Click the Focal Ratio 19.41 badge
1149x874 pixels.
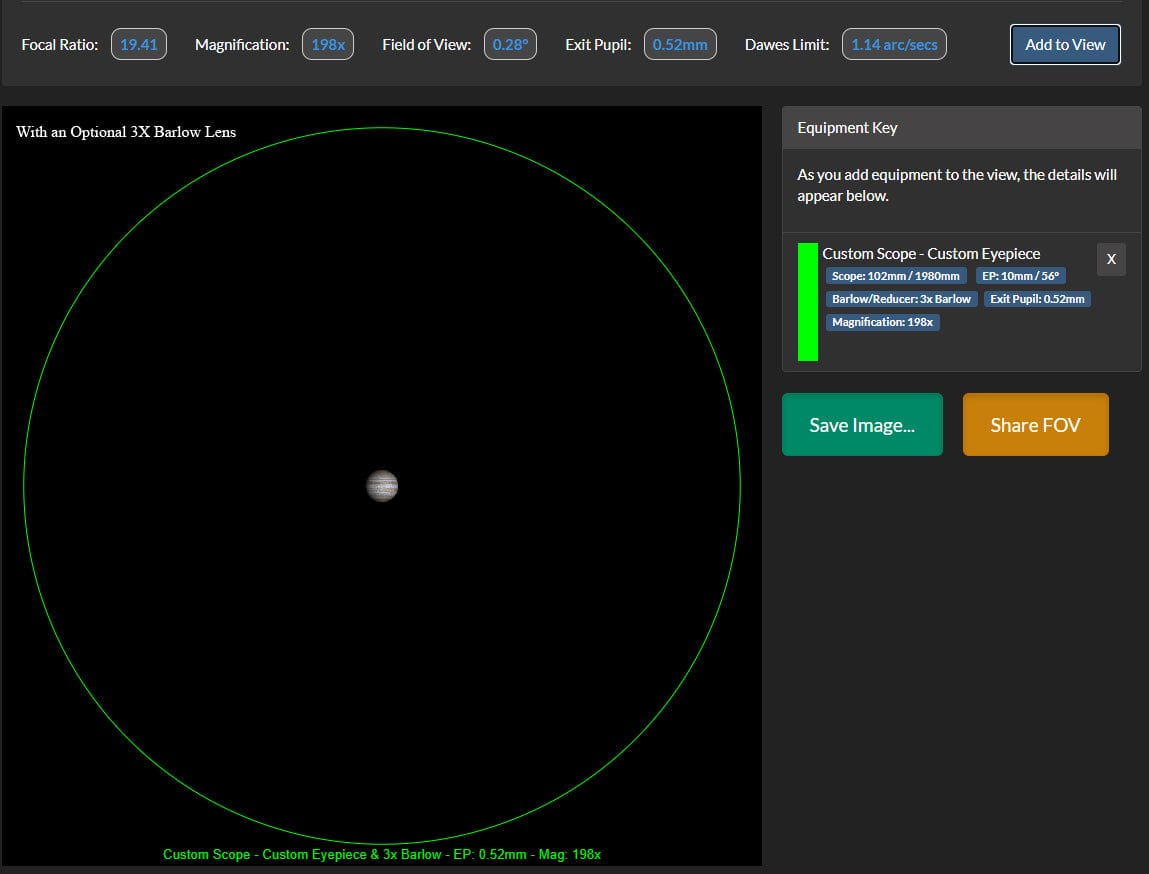click(139, 44)
